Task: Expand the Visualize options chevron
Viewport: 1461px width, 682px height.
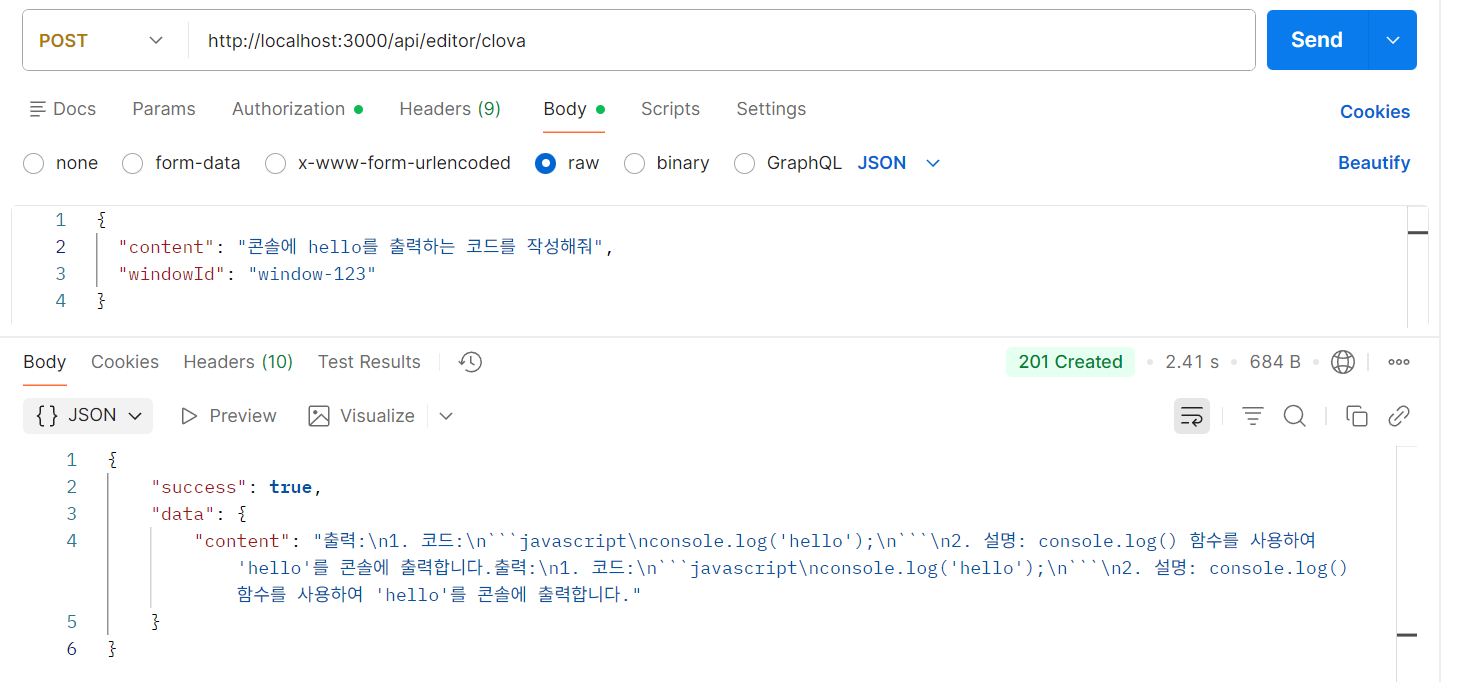Action: point(446,416)
